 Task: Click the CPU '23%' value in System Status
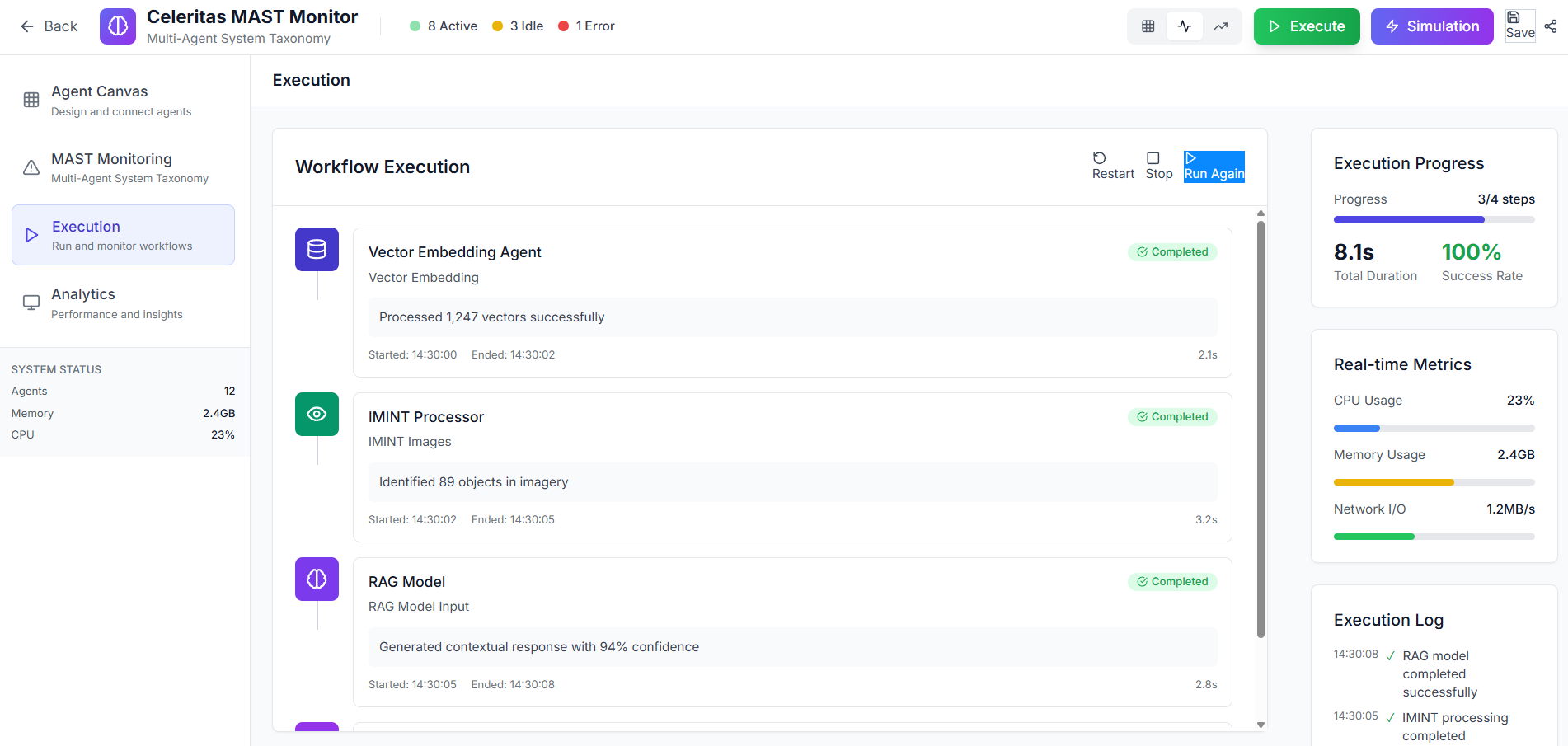(x=223, y=435)
